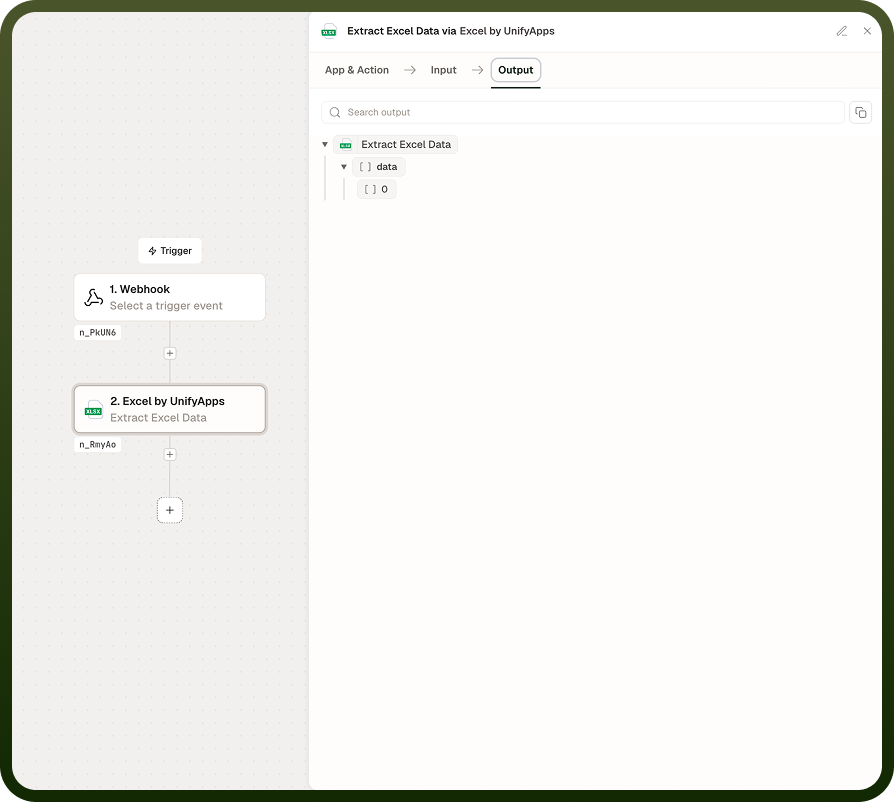
Task: Select the Output tab
Action: (x=515, y=70)
